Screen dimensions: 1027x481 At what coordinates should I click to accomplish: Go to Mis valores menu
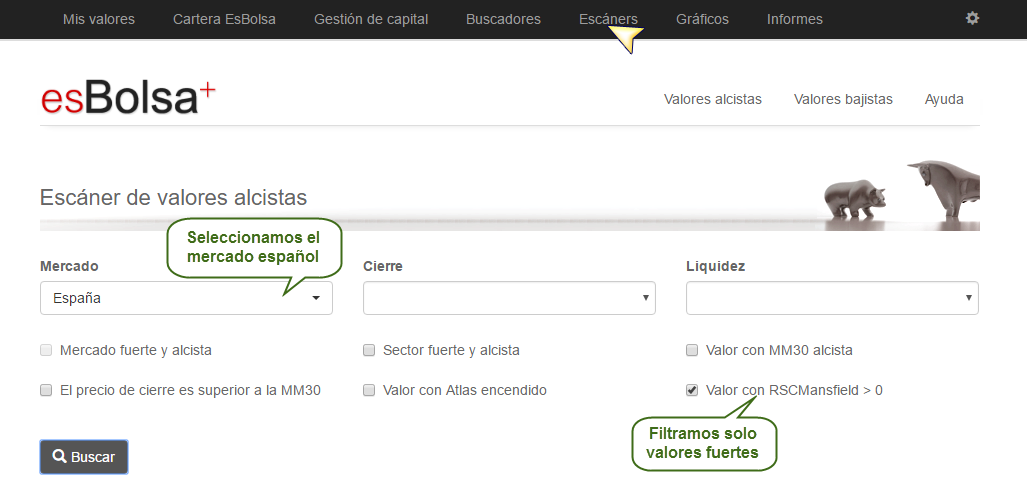tap(98, 19)
